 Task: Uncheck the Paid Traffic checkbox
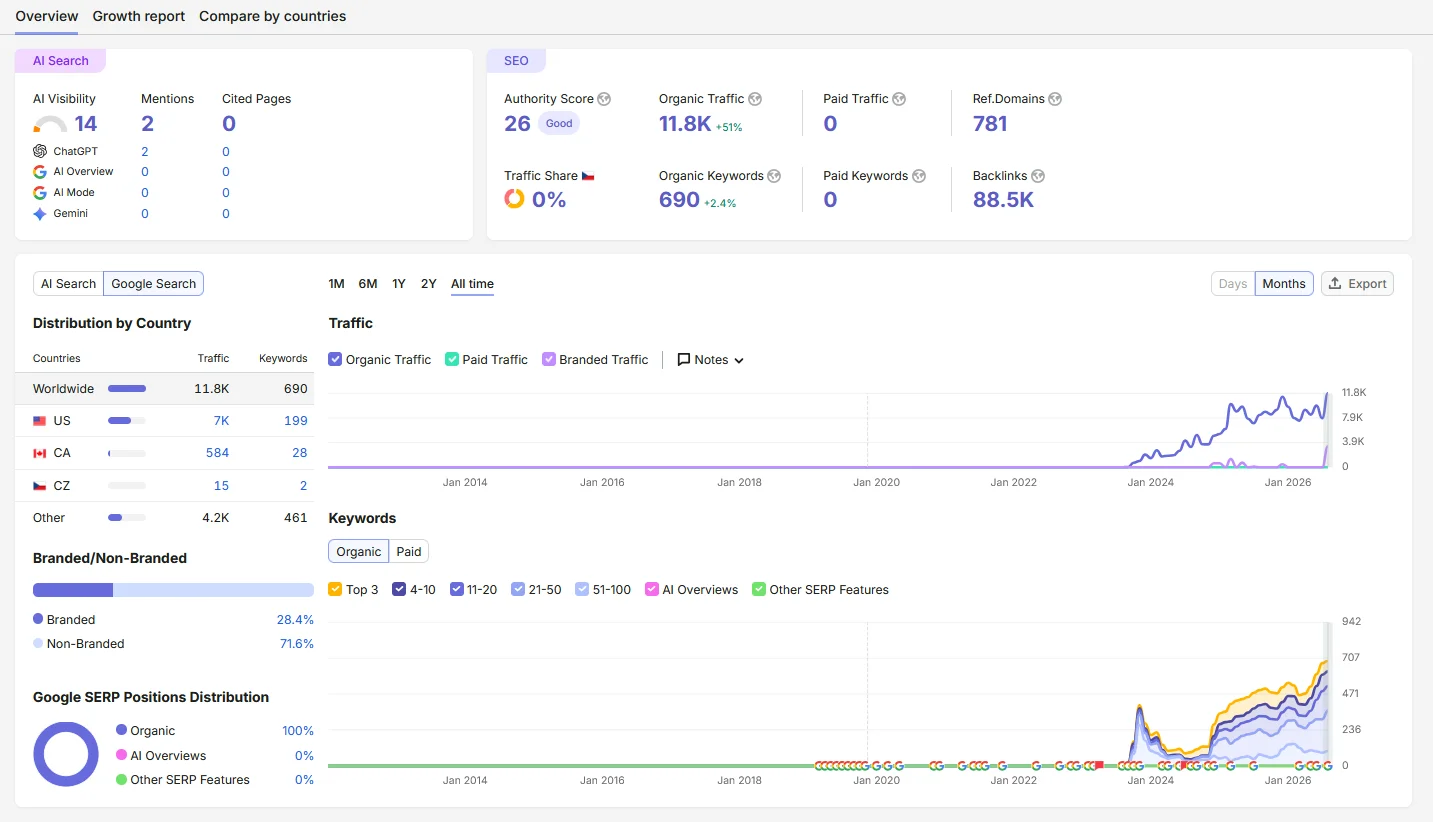[x=452, y=359]
